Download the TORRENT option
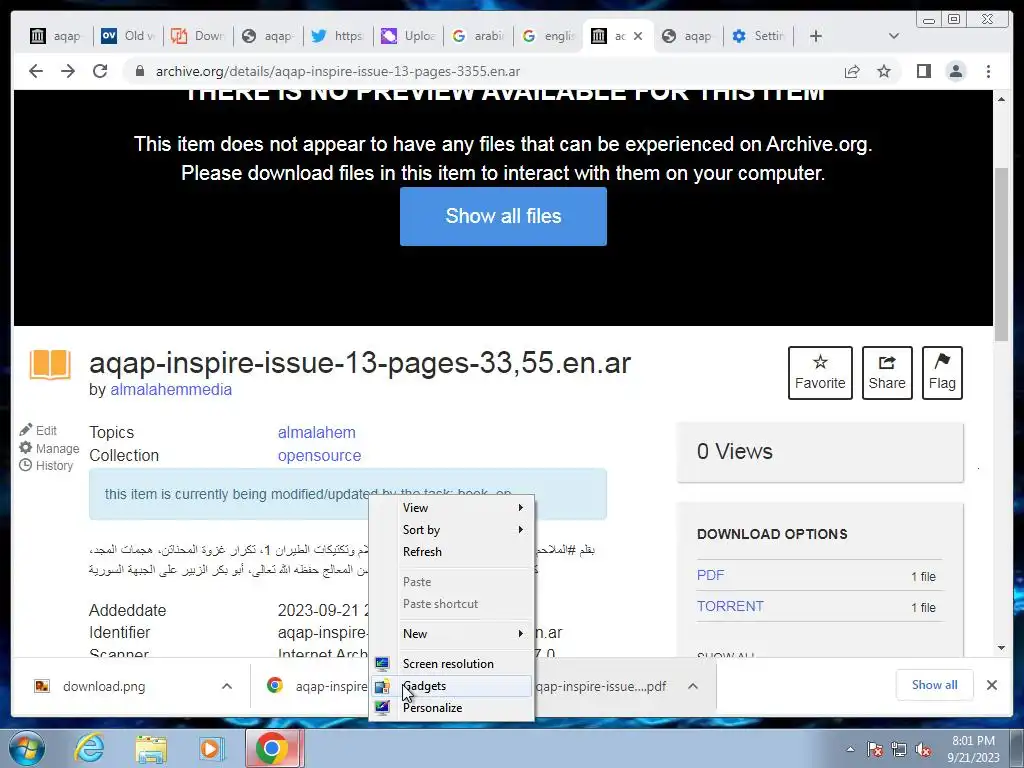 [x=730, y=606]
